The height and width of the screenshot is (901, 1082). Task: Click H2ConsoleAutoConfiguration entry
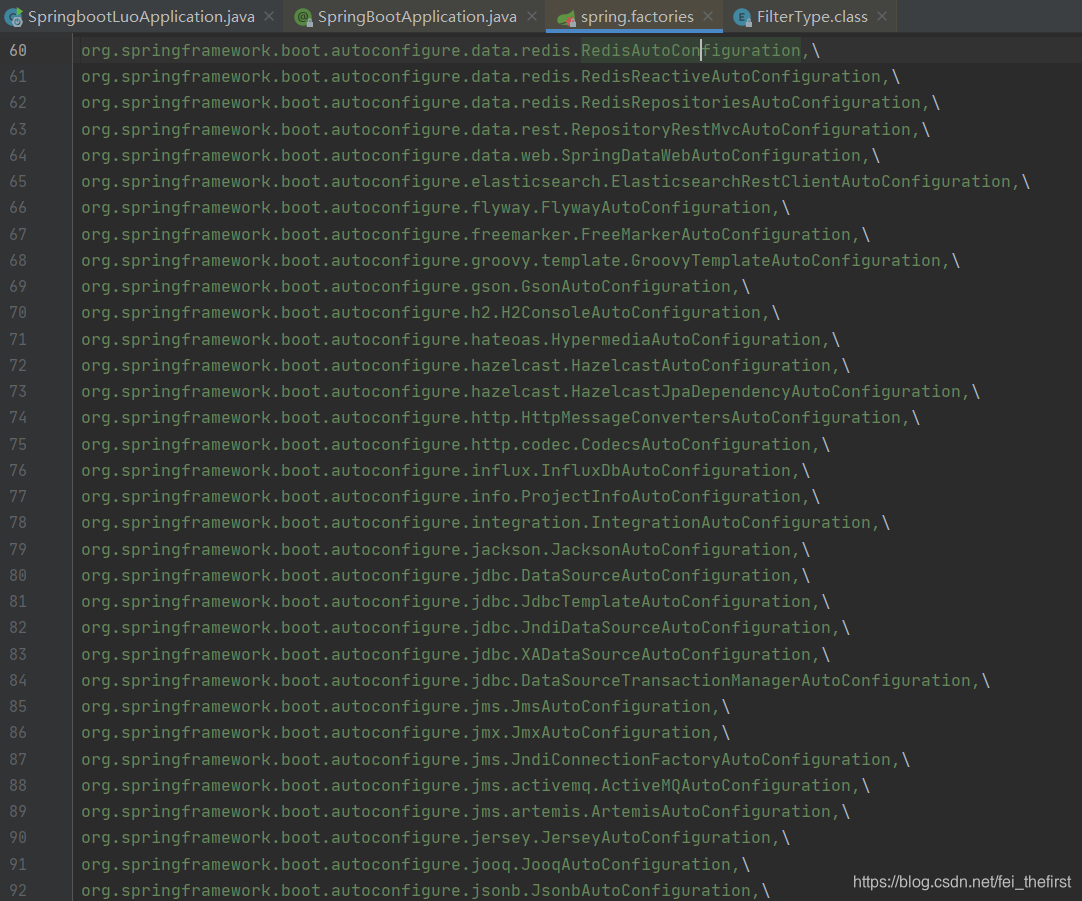click(631, 313)
